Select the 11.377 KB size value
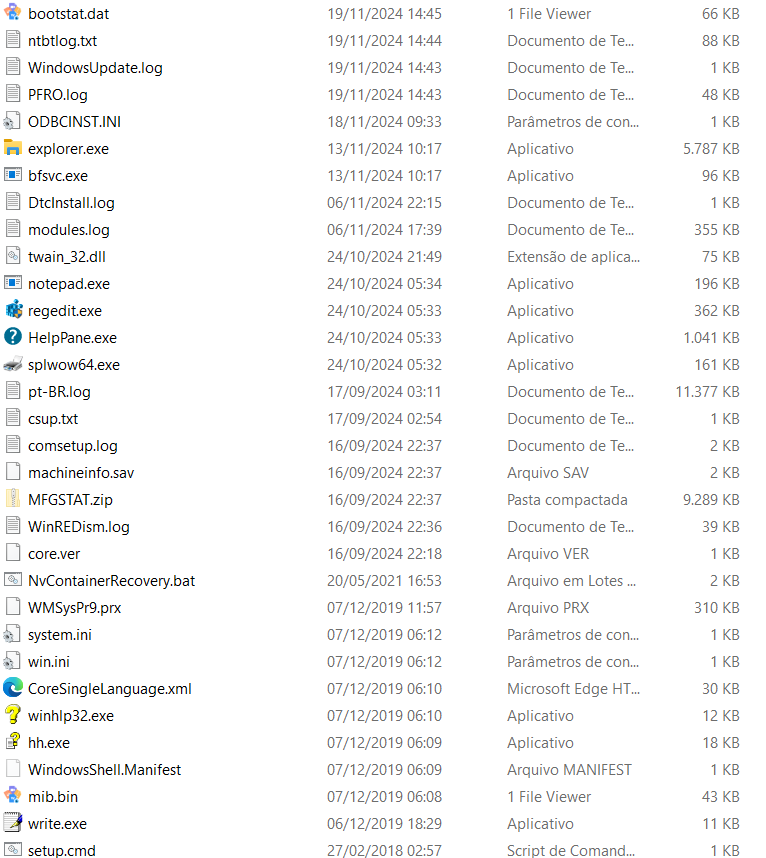766x858 pixels. [x=707, y=391]
